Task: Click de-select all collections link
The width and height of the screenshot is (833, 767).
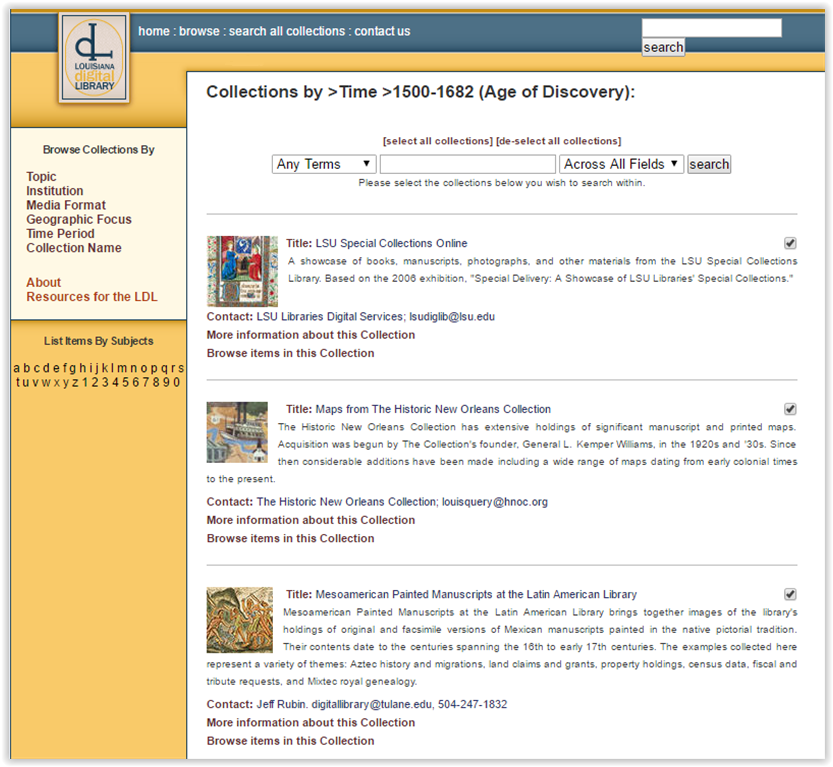Action: [558, 141]
